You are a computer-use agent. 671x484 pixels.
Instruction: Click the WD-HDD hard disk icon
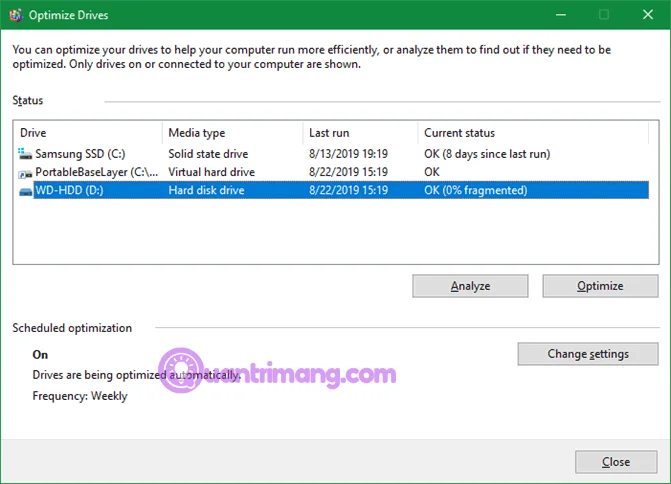point(26,191)
